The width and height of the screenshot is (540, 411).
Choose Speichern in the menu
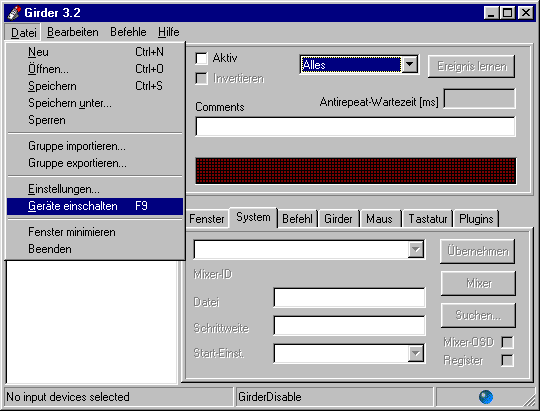tap(95, 86)
